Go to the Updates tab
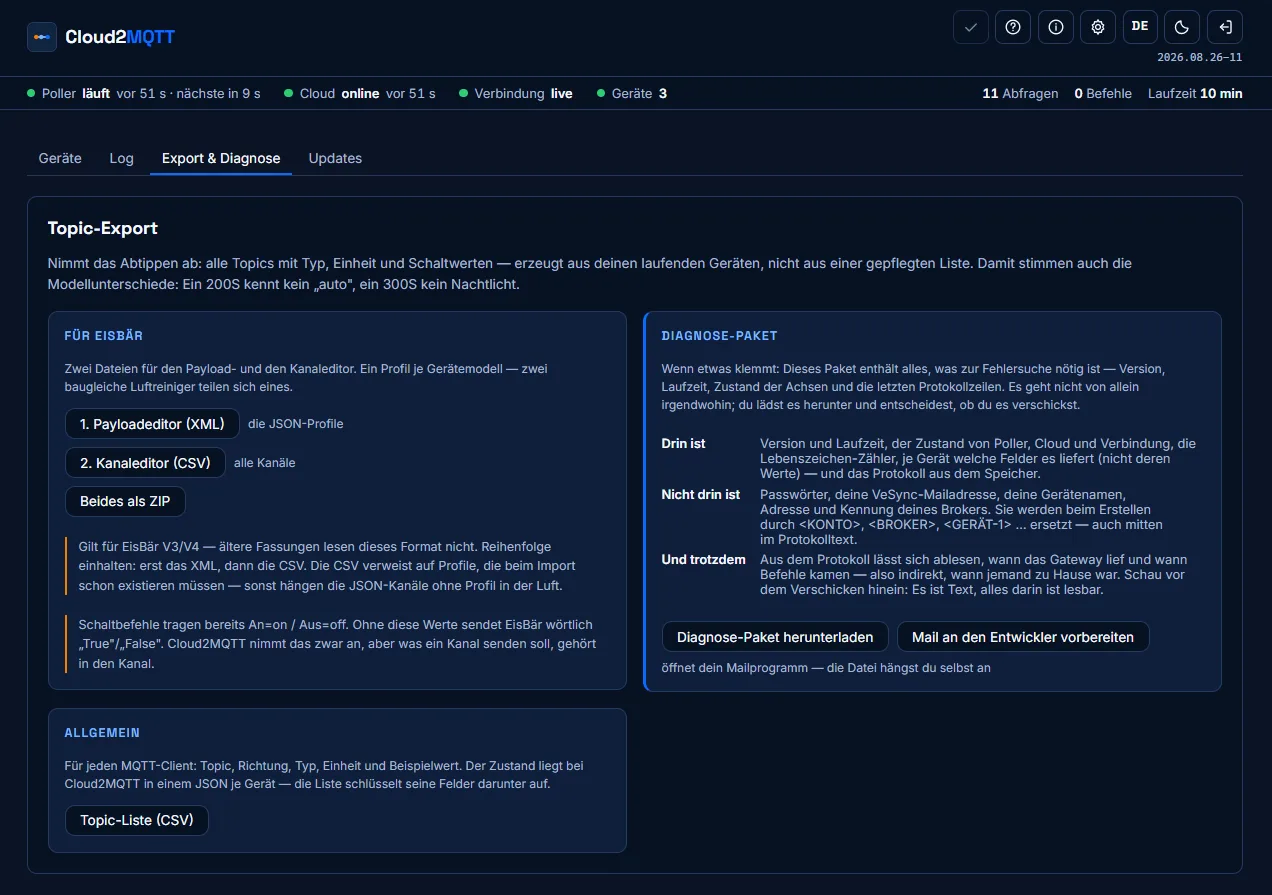This screenshot has width=1272, height=895. [x=335, y=158]
